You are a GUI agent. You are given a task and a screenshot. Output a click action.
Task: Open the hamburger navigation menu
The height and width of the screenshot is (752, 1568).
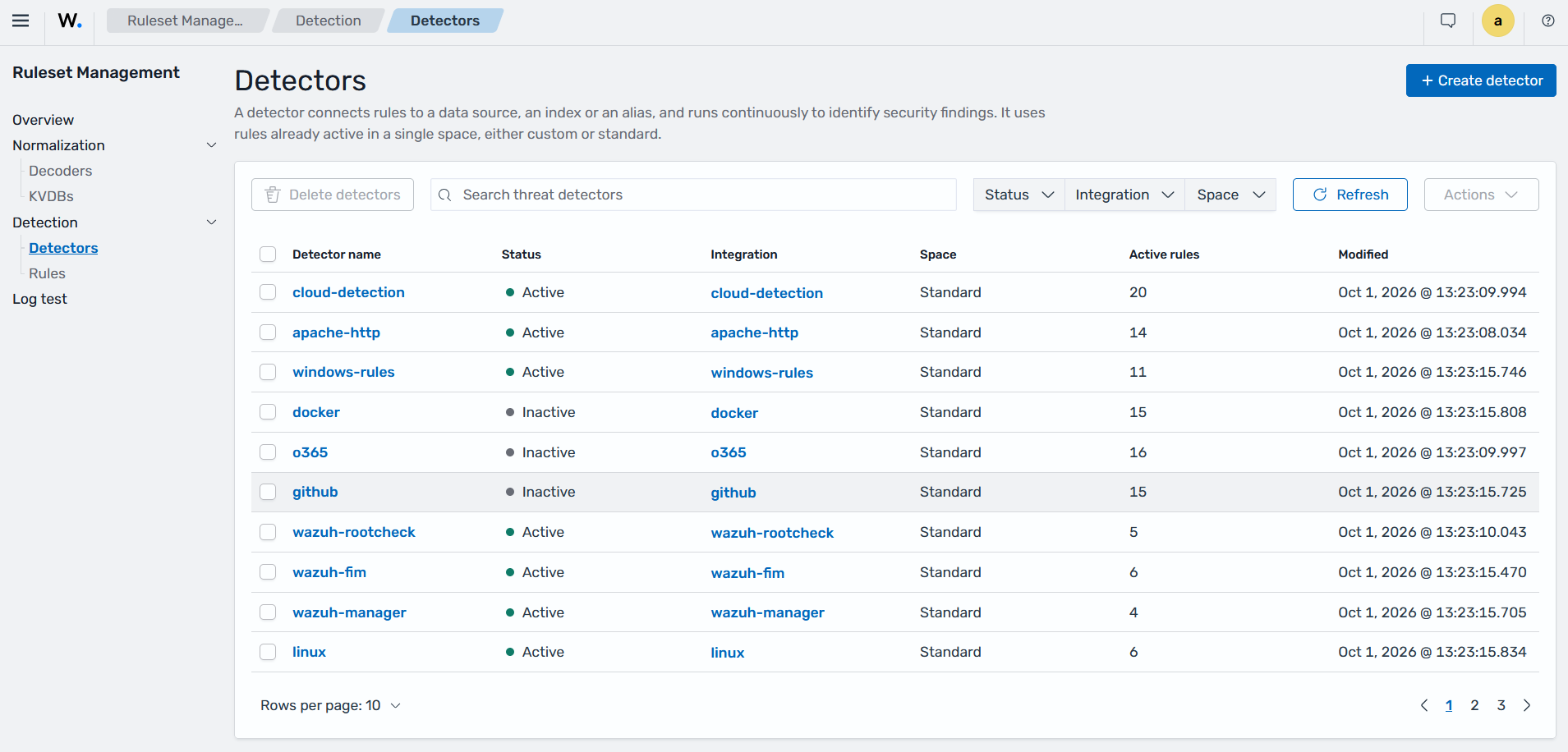(x=21, y=21)
